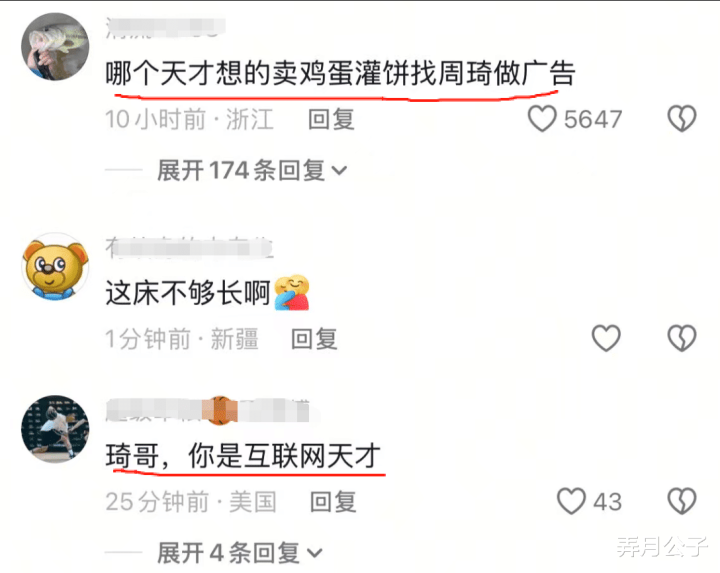720x573 pixels.
Task: Dislike the 这床不够长啊 comment
Action: pos(682,338)
